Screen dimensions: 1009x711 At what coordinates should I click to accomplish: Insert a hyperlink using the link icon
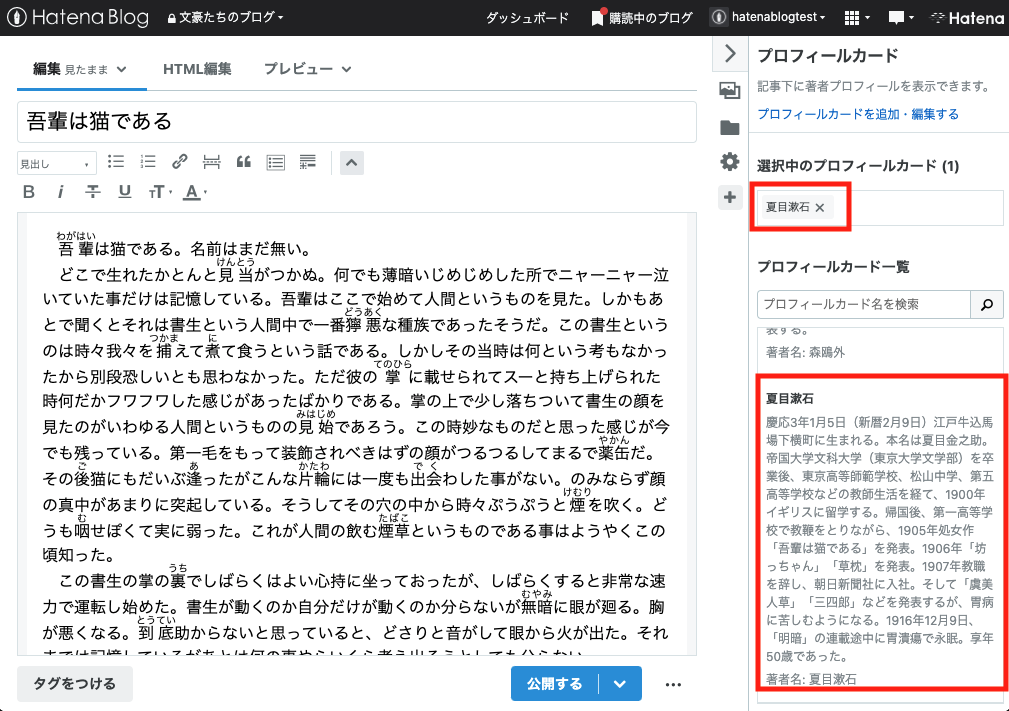(180, 161)
